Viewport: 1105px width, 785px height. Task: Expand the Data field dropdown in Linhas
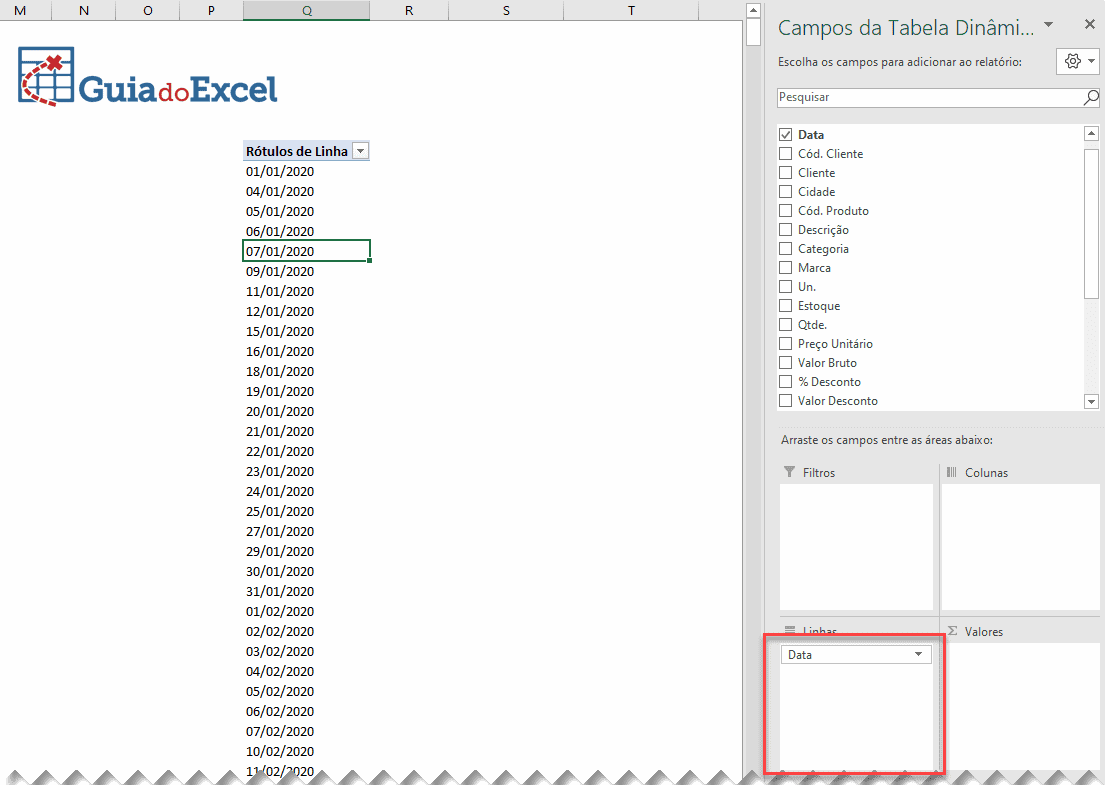point(918,655)
